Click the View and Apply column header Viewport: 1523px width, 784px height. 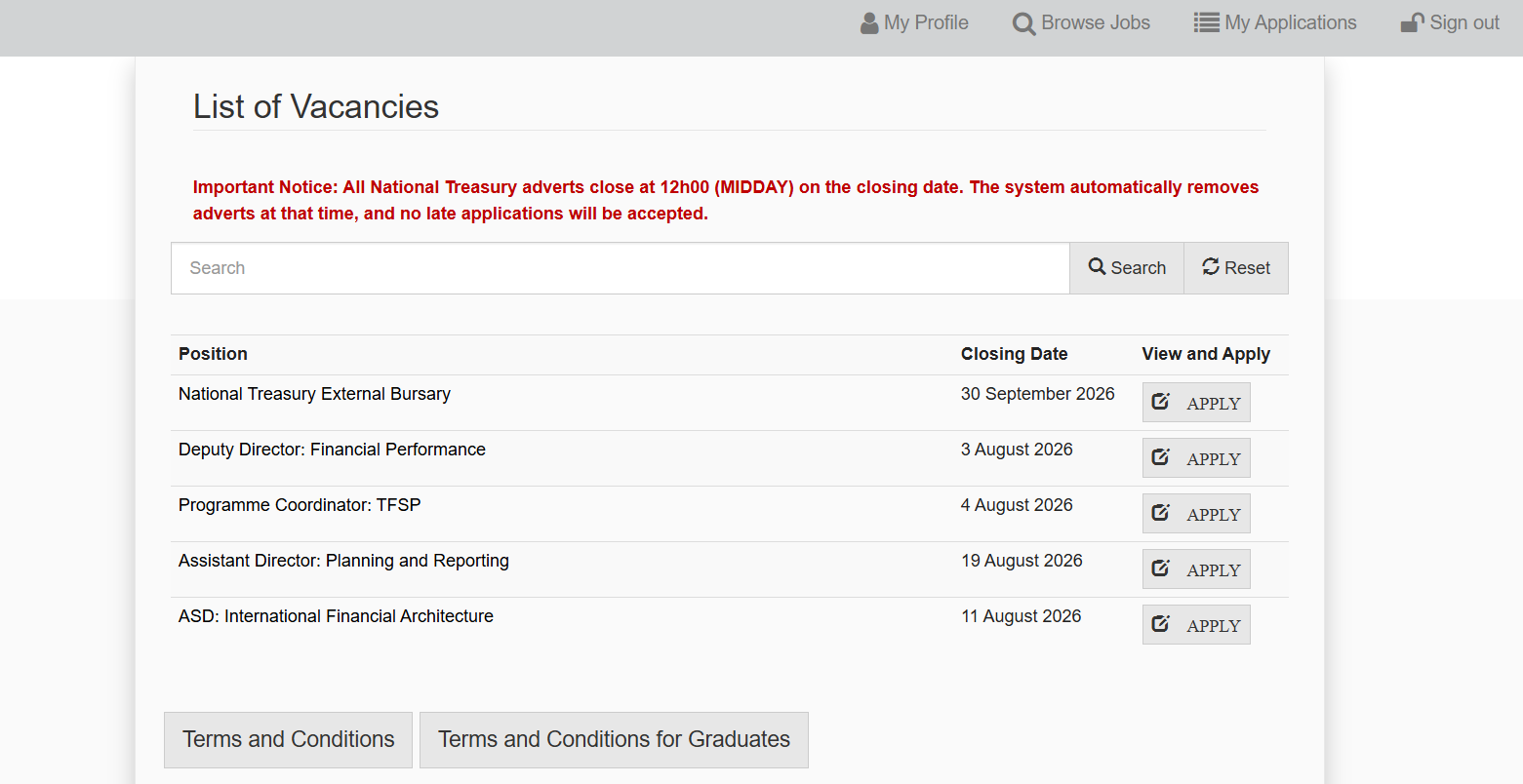coord(1206,354)
